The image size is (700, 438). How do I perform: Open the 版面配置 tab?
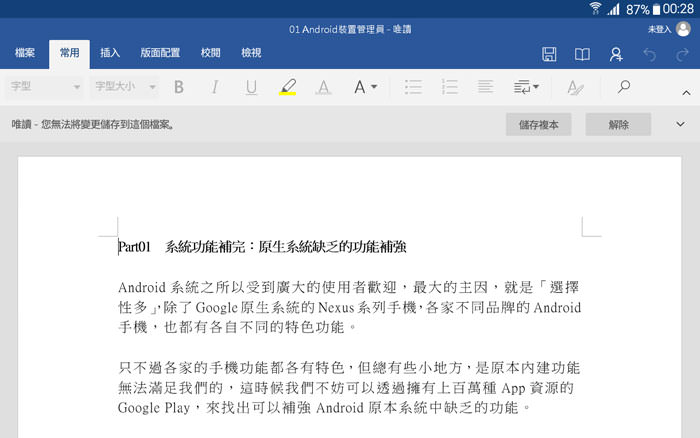[160, 53]
